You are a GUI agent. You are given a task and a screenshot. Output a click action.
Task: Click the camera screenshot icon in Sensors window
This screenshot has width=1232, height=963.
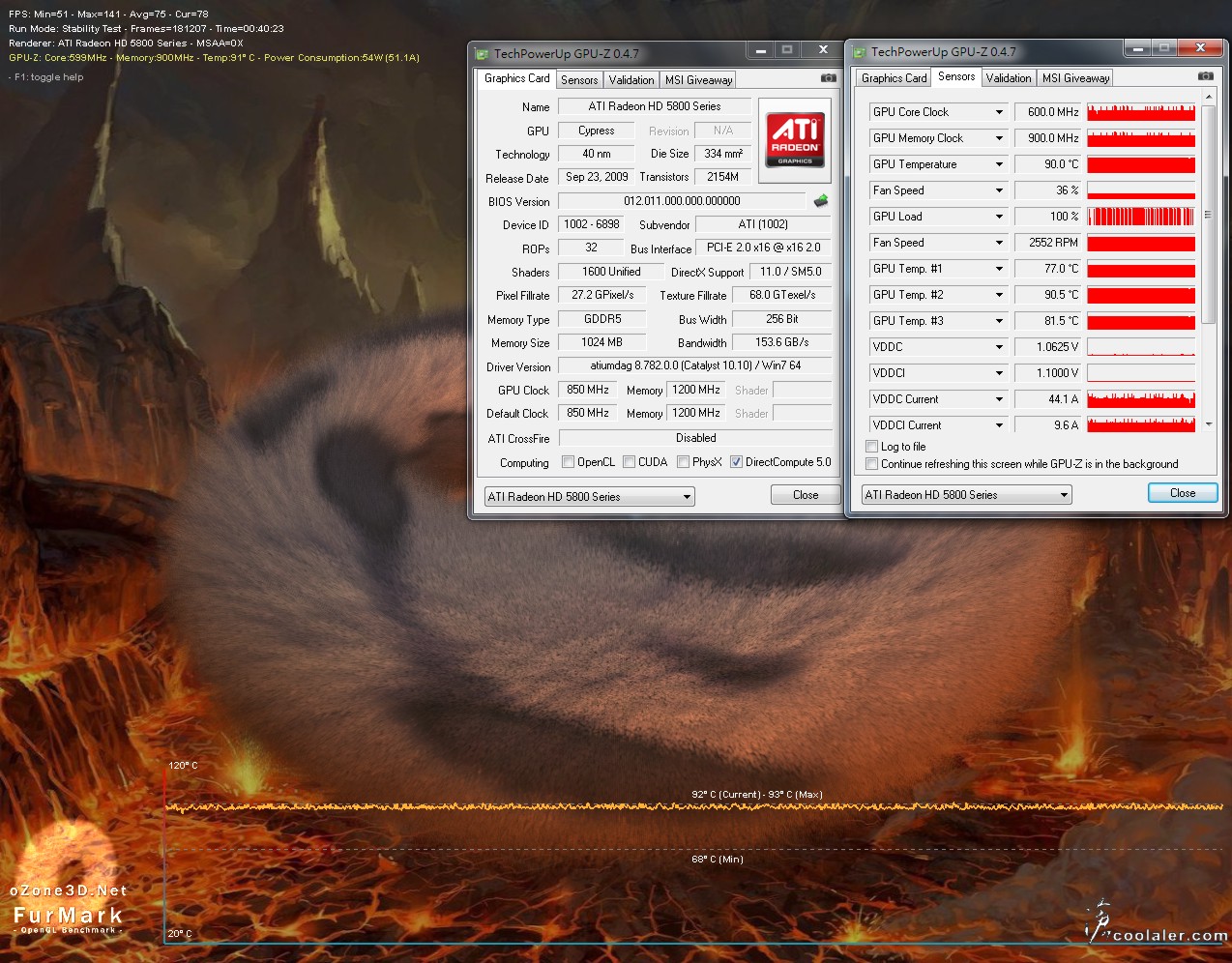pyautogui.click(x=1205, y=76)
